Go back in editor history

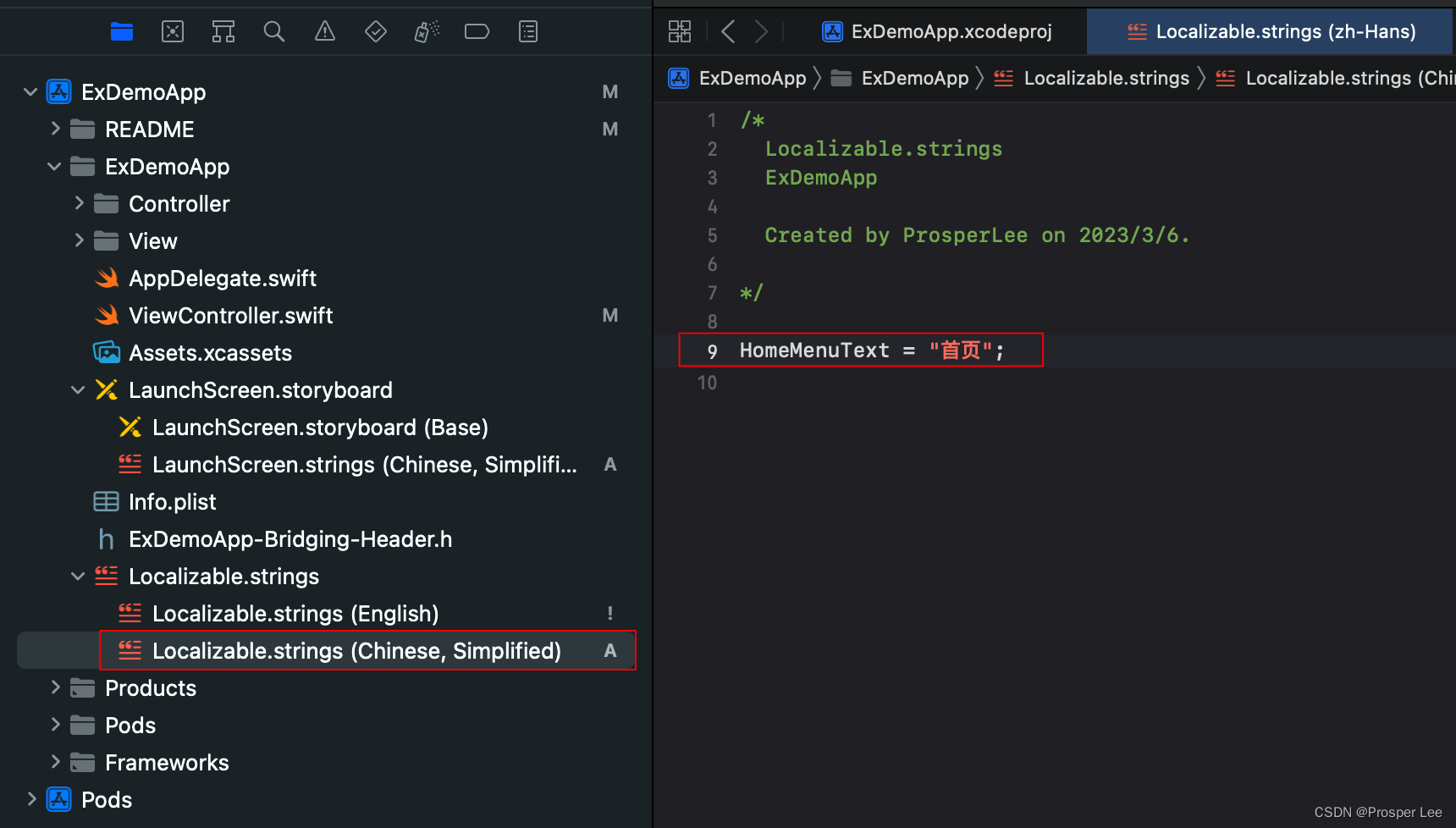click(x=728, y=31)
